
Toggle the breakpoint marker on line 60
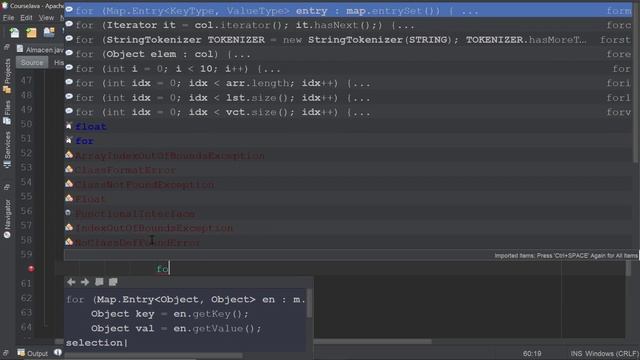pyautogui.click(x=31, y=269)
